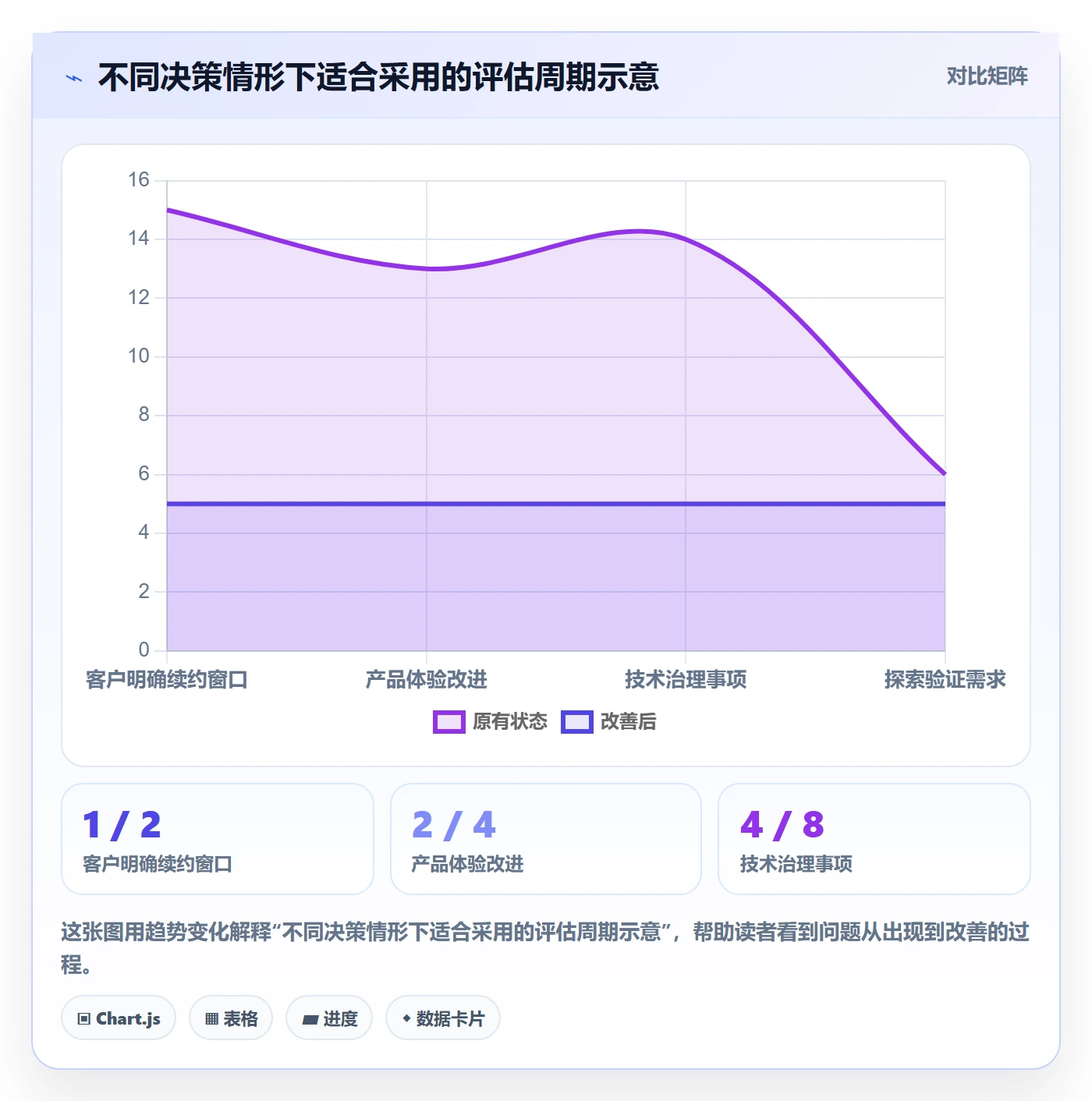Viewport: 1092px width, 1101px height.
Task: Click the x-axis label 探索验证需求
Action: tap(945, 680)
